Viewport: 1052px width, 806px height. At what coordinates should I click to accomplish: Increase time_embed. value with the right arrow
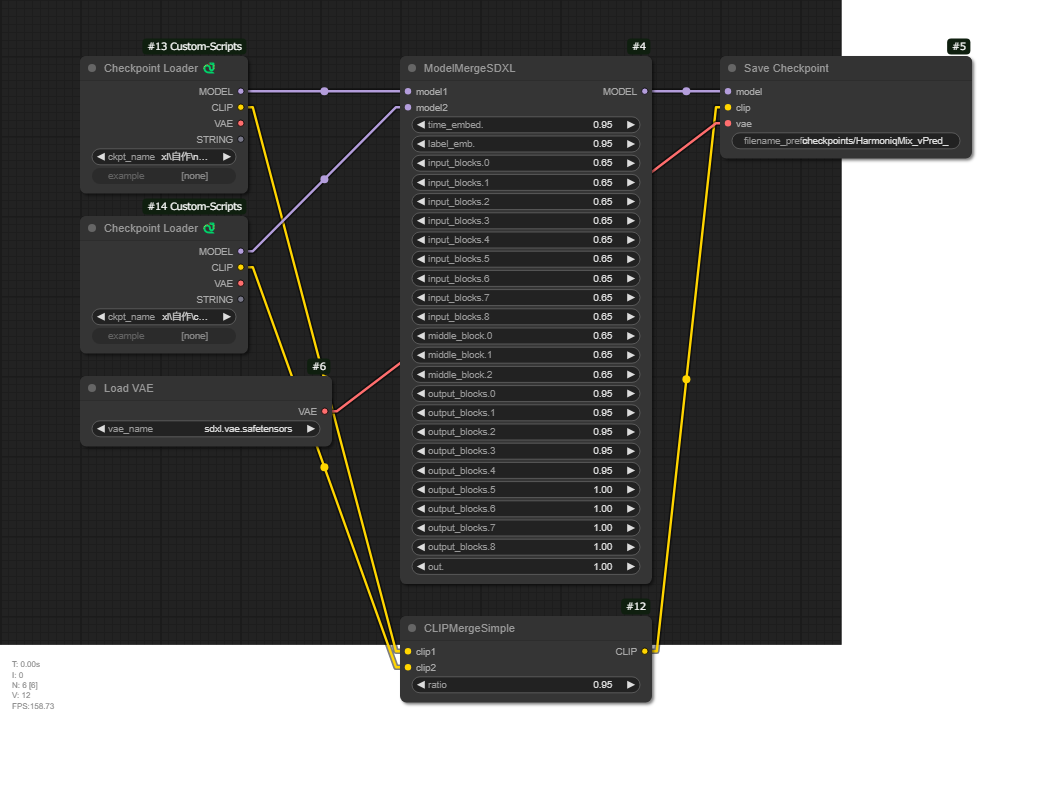(x=630, y=125)
